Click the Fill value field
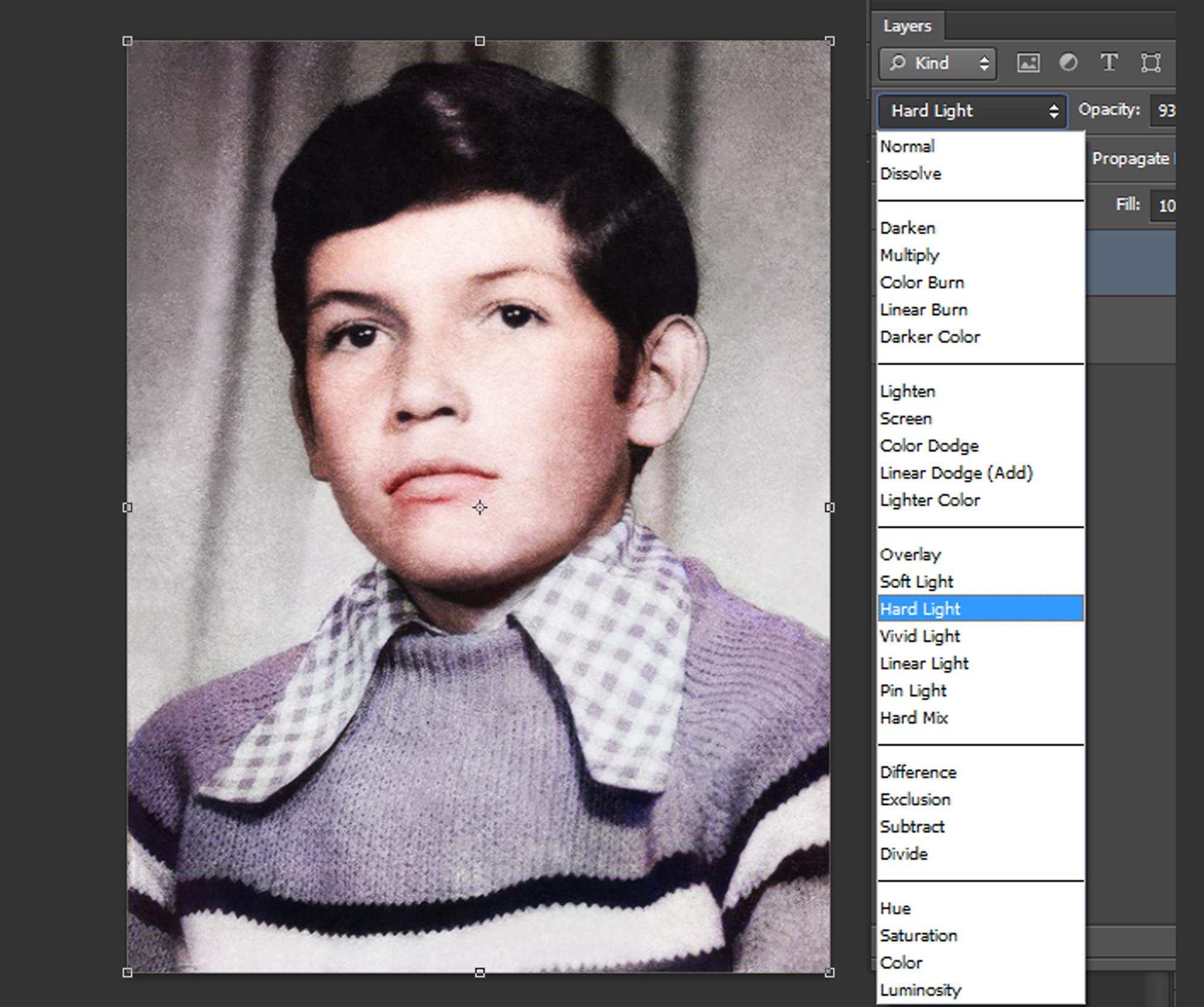Screen dimensions: 1204x1007 point(1163,206)
